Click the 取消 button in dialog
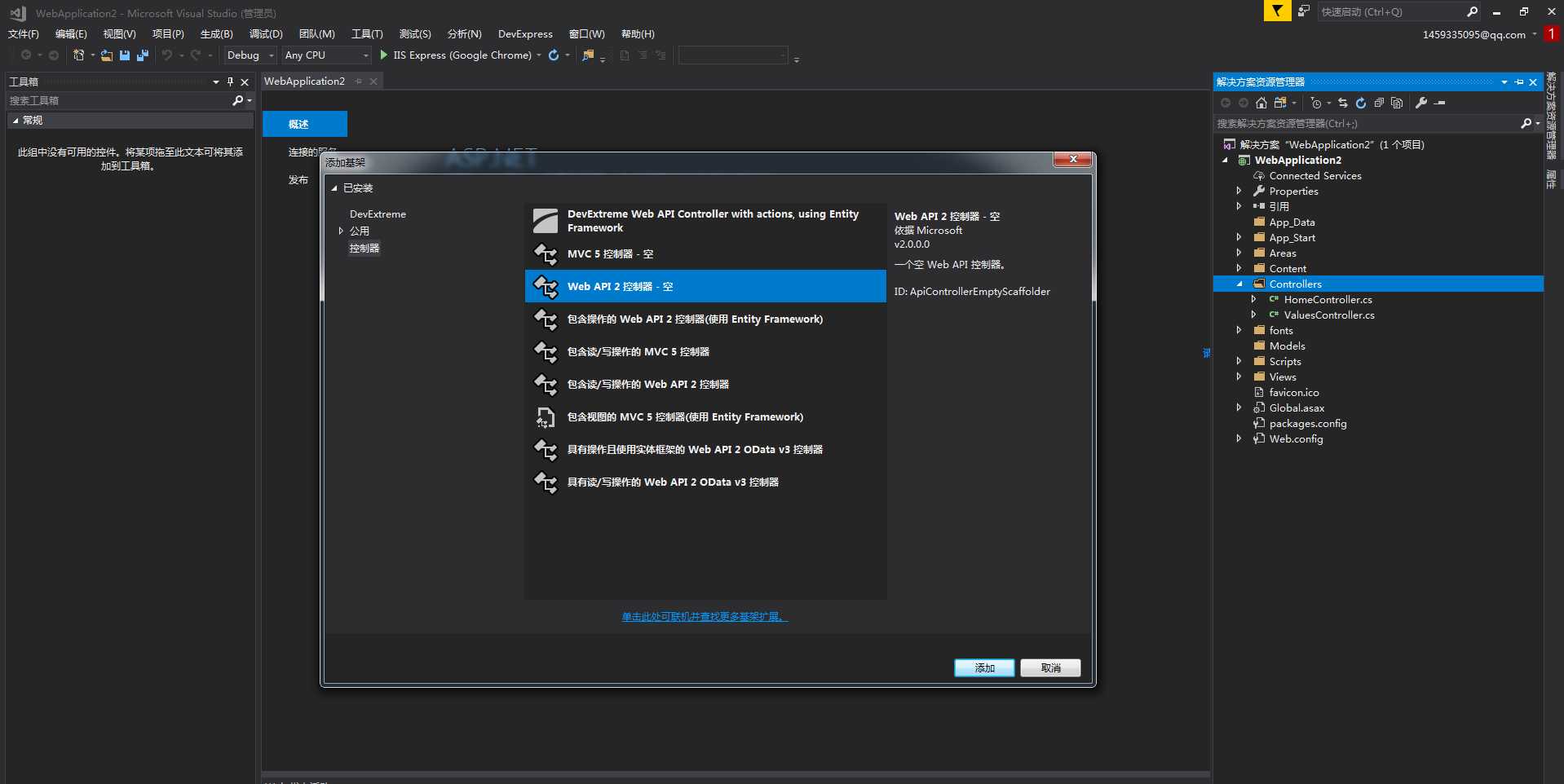1564x784 pixels. [x=1050, y=668]
